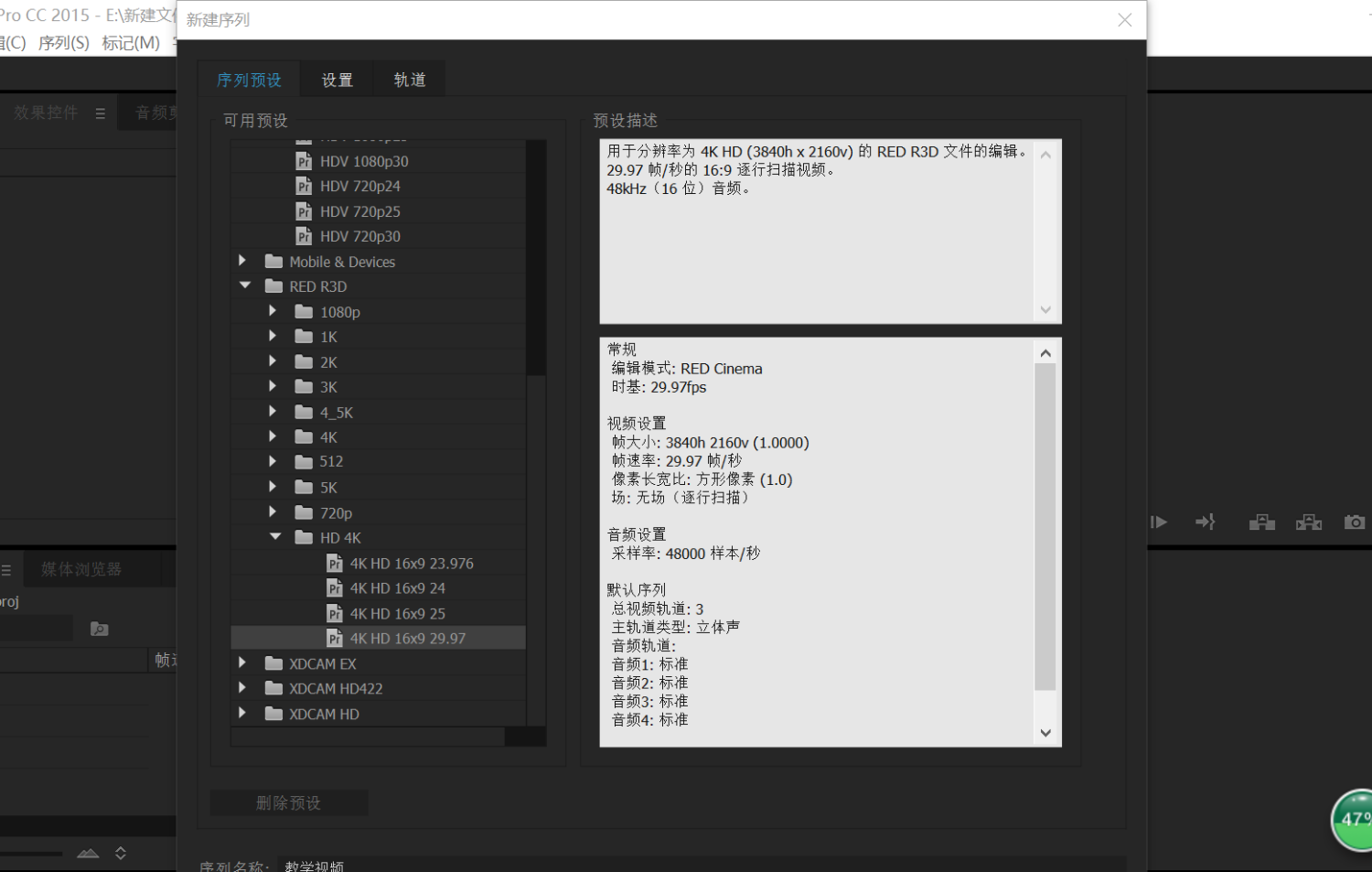Viewport: 1372px width, 872px height.
Task: Select the 4K HD 16x9 29.97 preset
Action: (378, 638)
